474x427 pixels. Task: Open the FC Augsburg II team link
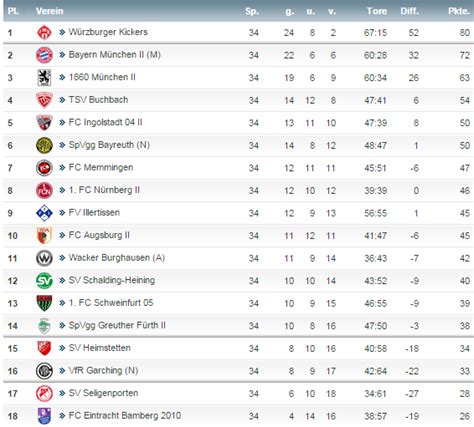point(99,235)
